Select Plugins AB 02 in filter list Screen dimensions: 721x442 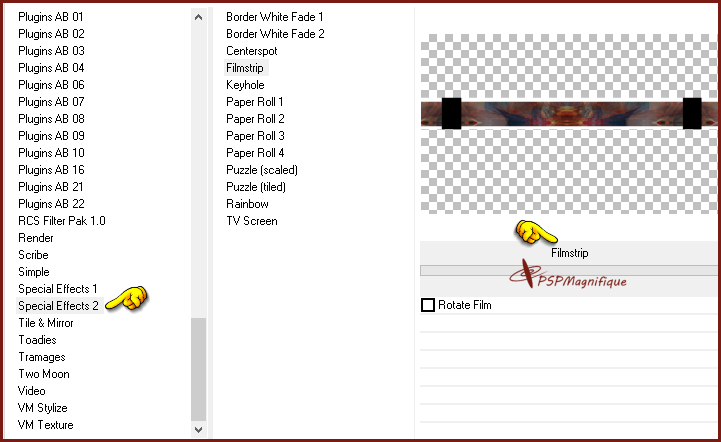[x=51, y=34]
